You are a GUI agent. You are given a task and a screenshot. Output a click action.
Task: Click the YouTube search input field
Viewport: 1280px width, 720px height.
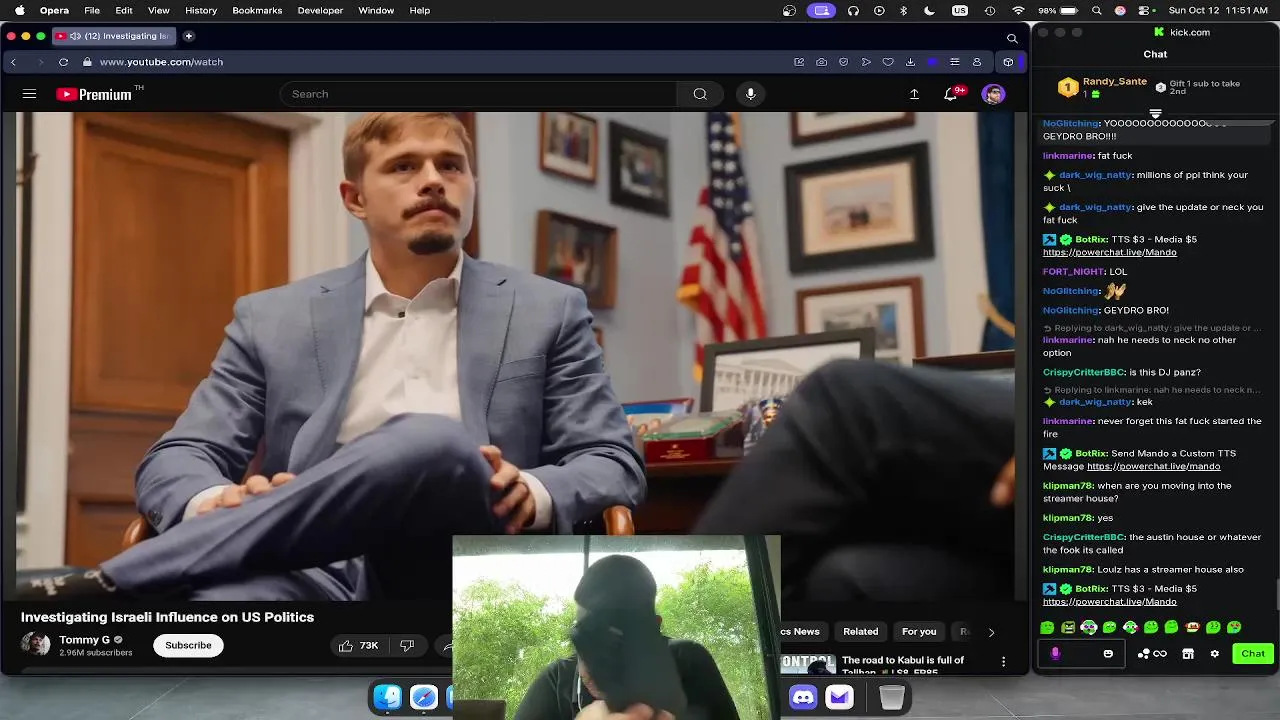point(479,94)
